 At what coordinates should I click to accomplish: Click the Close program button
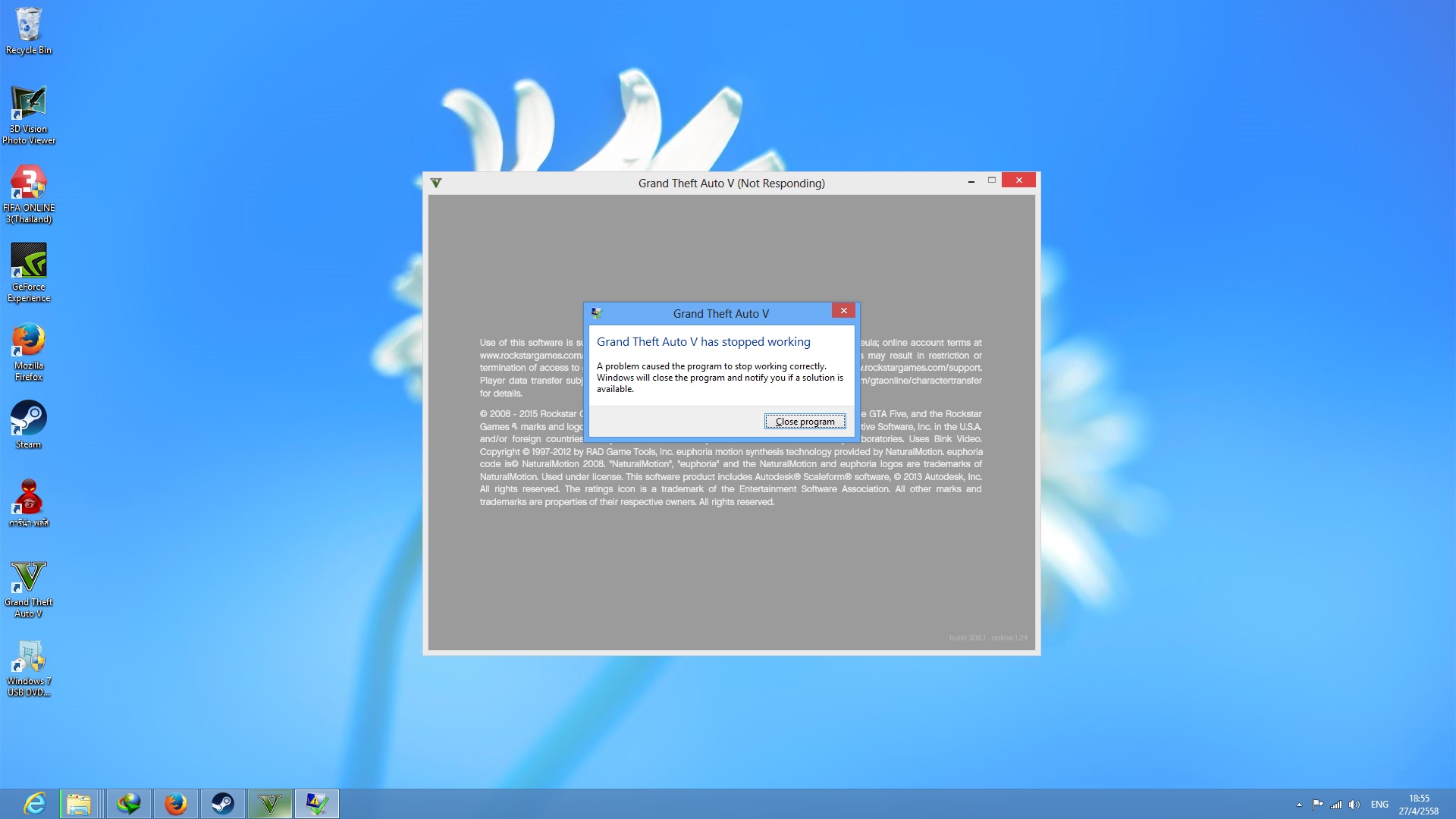805,422
